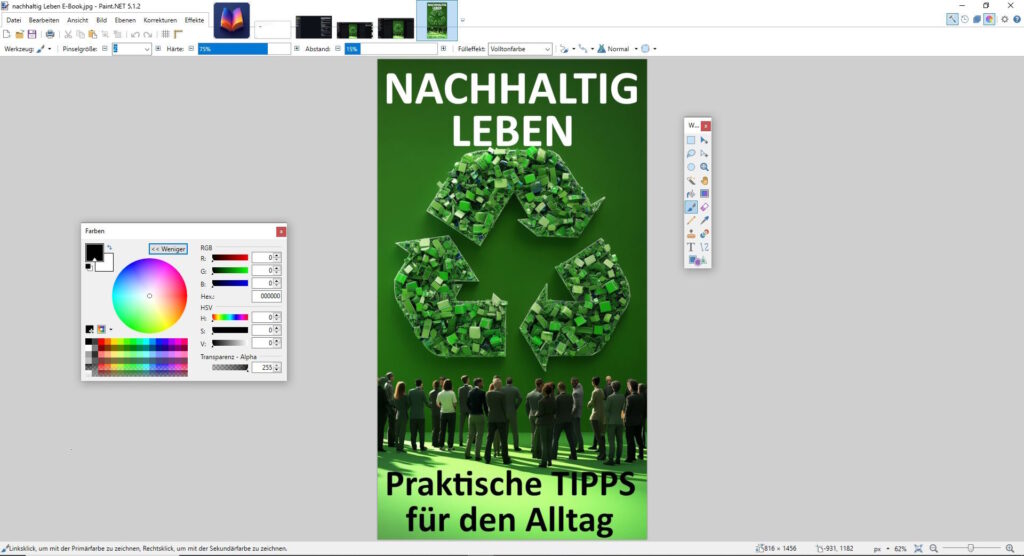1024x556 pixels.
Task: Open the Korrekturen menu
Action: point(160,20)
